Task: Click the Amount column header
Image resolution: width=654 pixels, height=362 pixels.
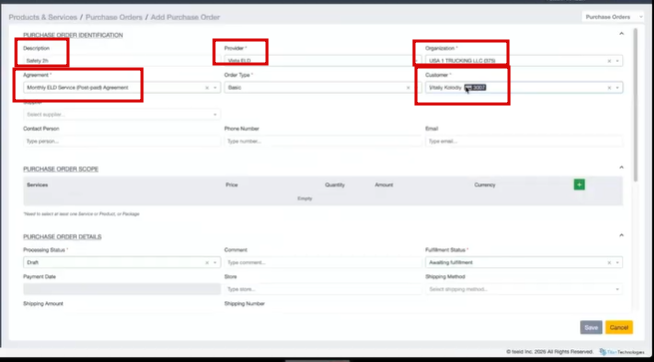Action: click(384, 185)
